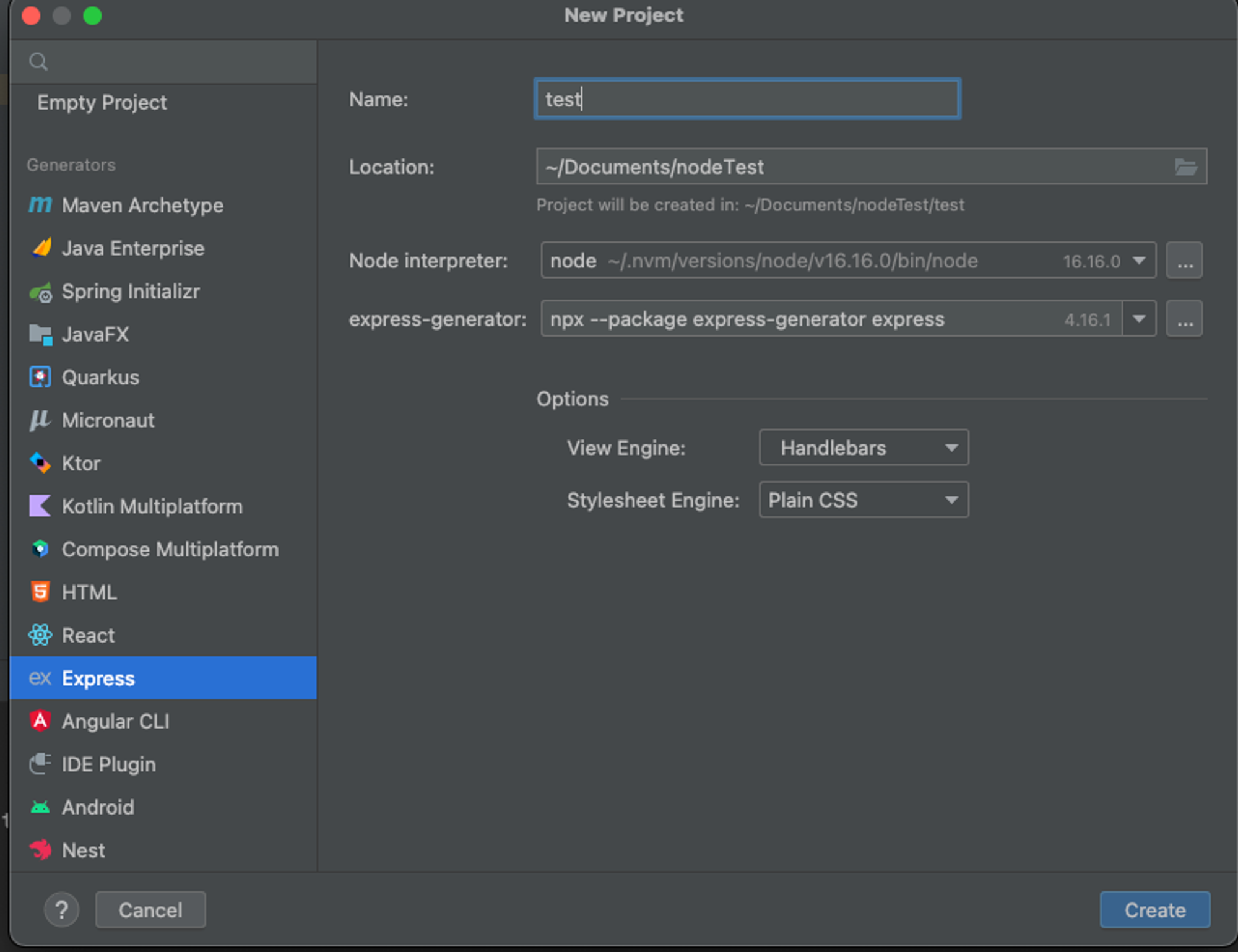The height and width of the screenshot is (952, 1238).
Task: Choose Empty Project in sidebar
Action: 102,102
